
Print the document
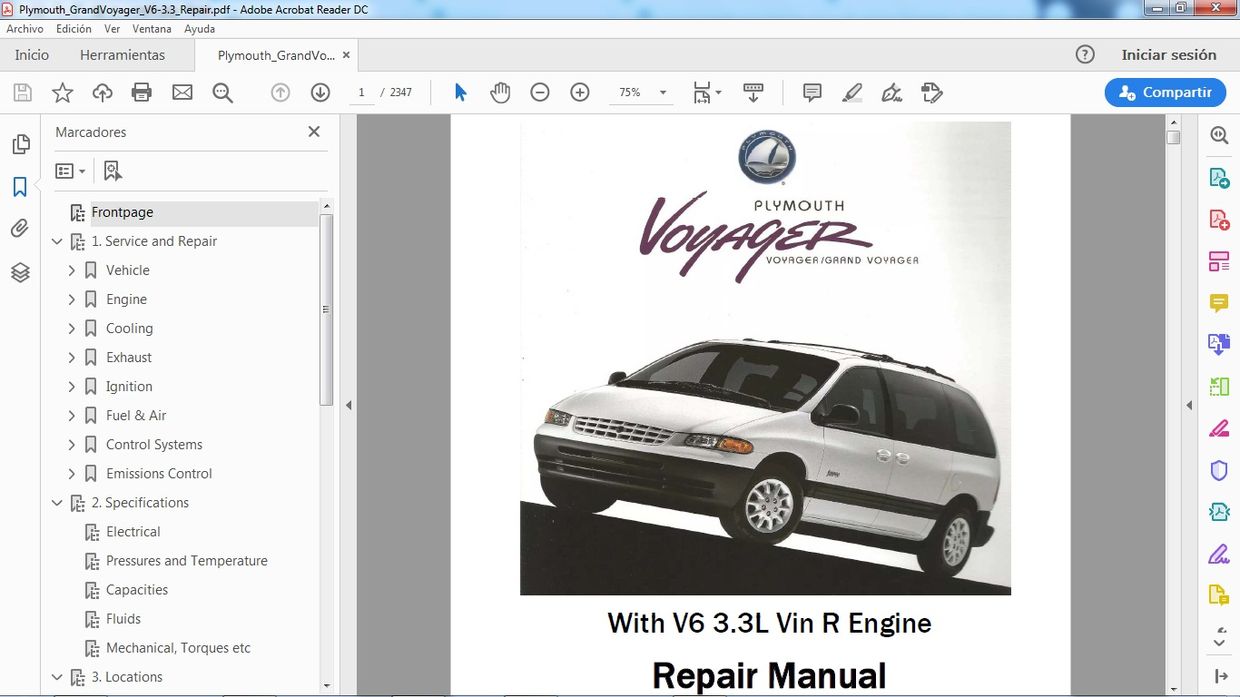(x=142, y=93)
